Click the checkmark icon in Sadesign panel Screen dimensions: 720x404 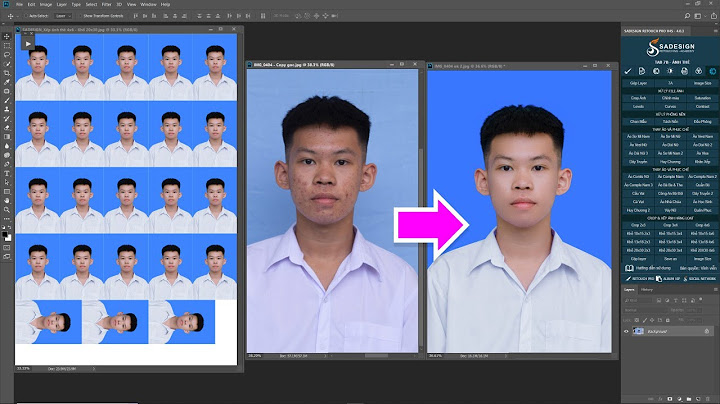click(x=628, y=71)
